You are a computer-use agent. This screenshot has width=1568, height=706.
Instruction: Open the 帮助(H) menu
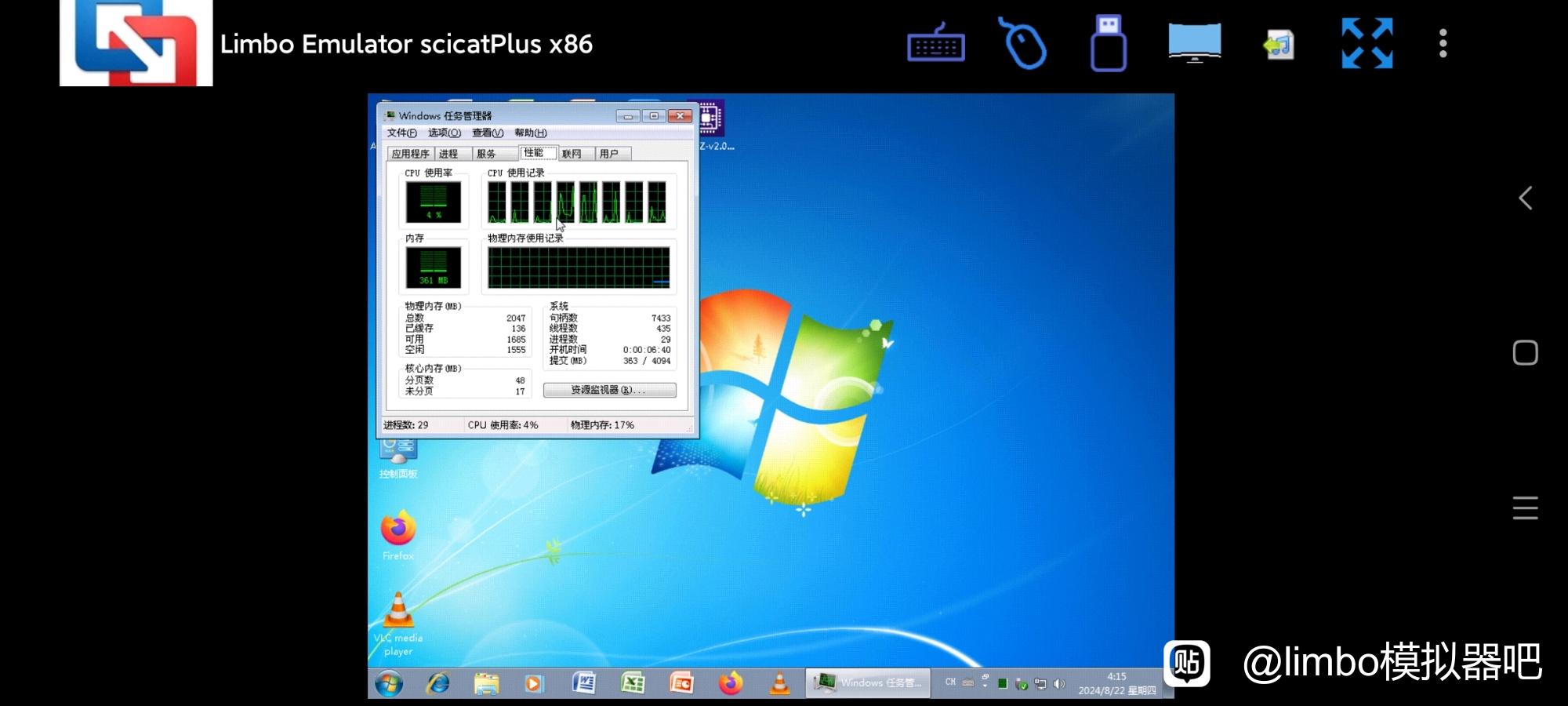pos(531,133)
